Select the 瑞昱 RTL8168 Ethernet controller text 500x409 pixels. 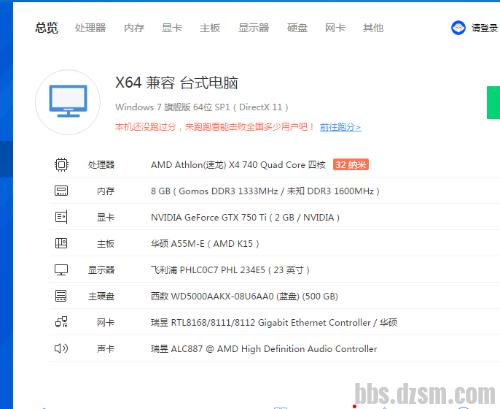tap(274, 322)
